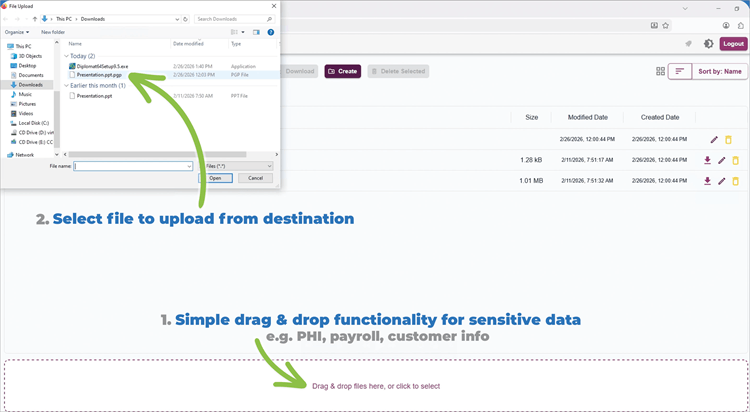Edit the first row folder entry
750x412 pixels.
point(714,140)
